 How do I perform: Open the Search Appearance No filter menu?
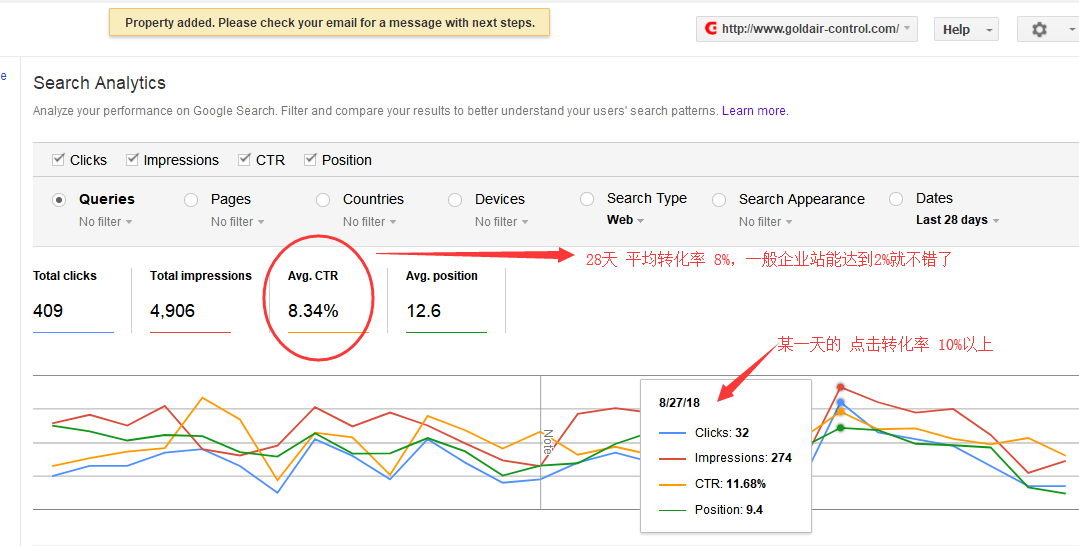[765, 222]
